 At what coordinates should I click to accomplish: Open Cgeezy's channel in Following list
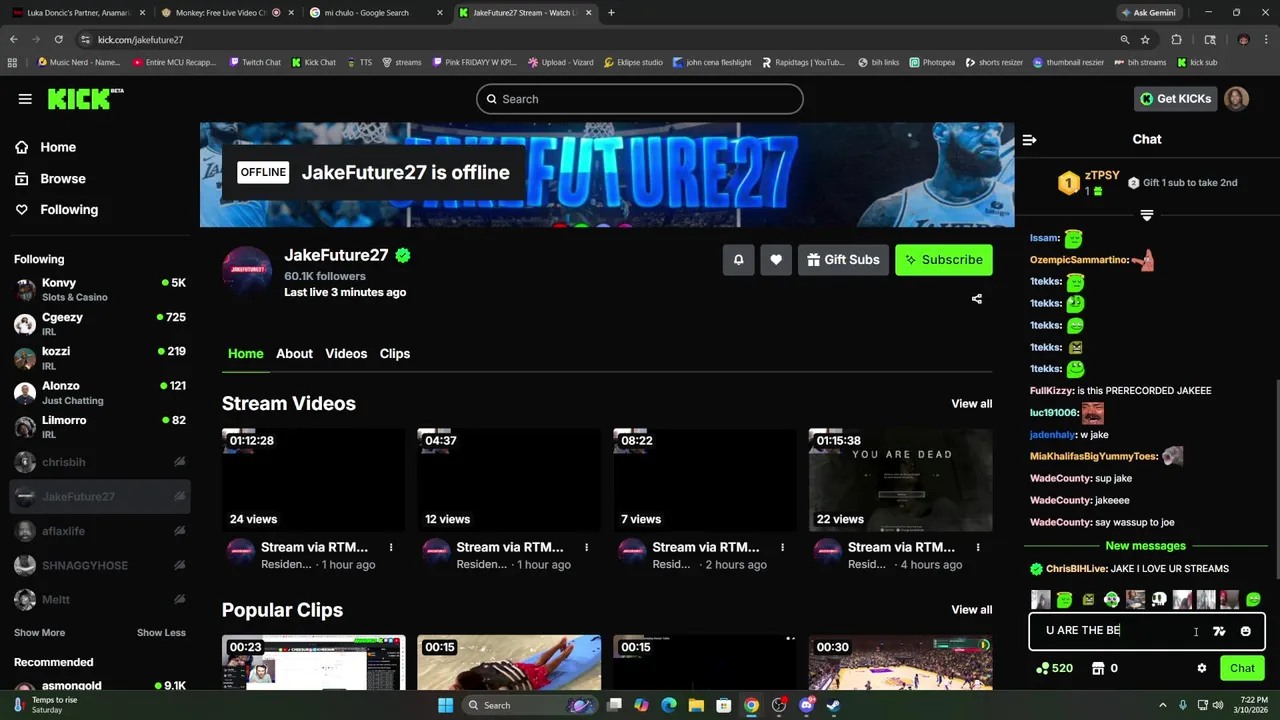pos(100,324)
